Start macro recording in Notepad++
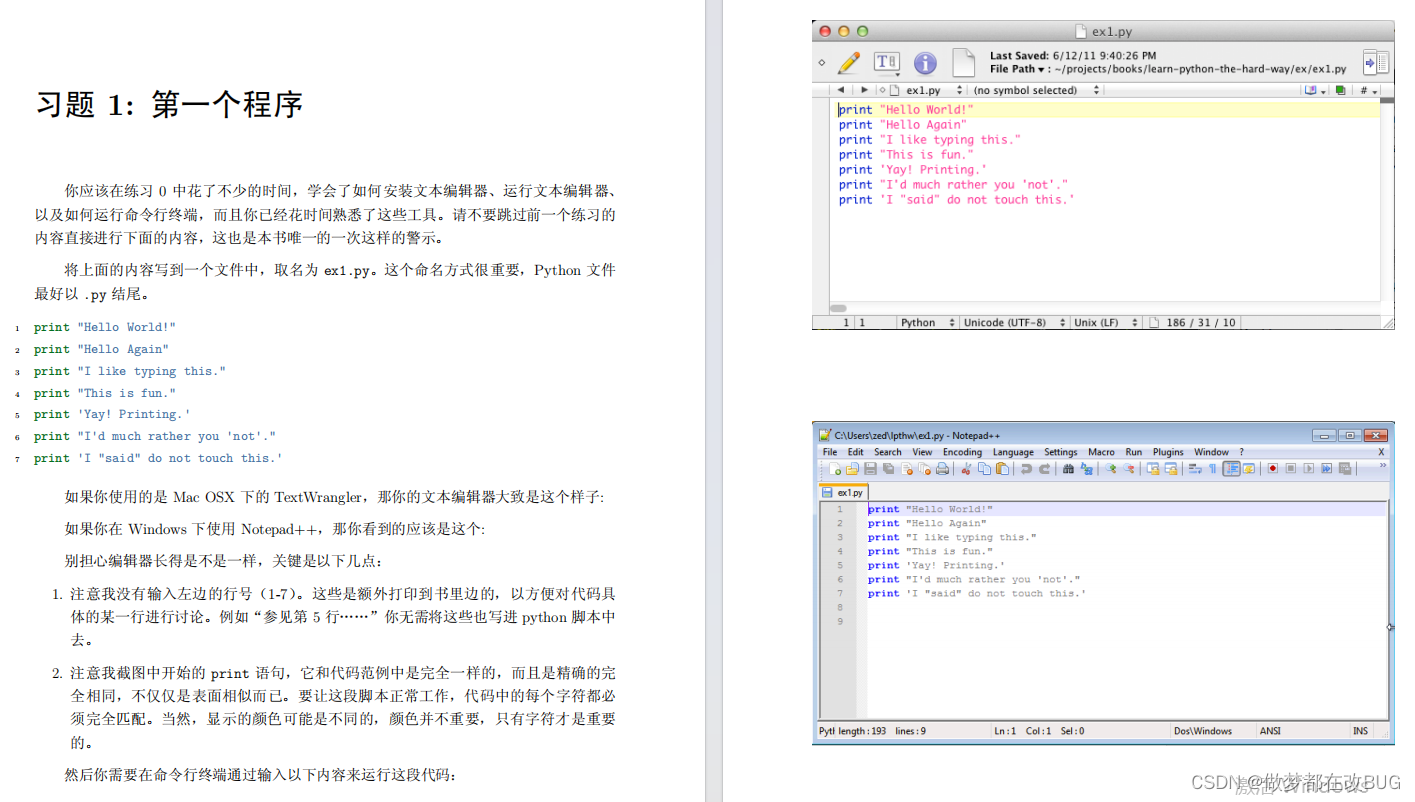The height and width of the screenshot is (802, 1415). [x=1273, y=469]
